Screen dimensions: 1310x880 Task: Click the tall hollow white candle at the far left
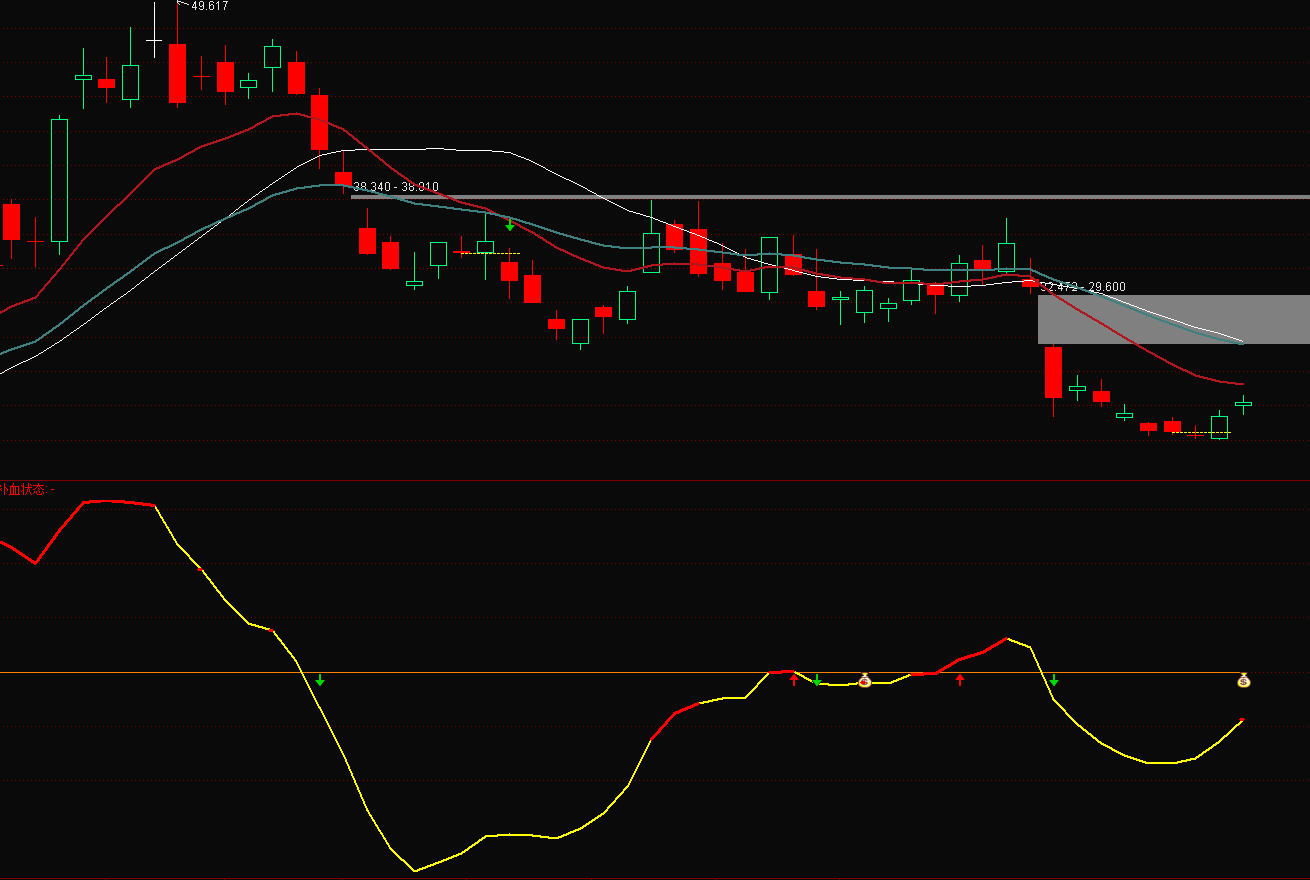60,181
